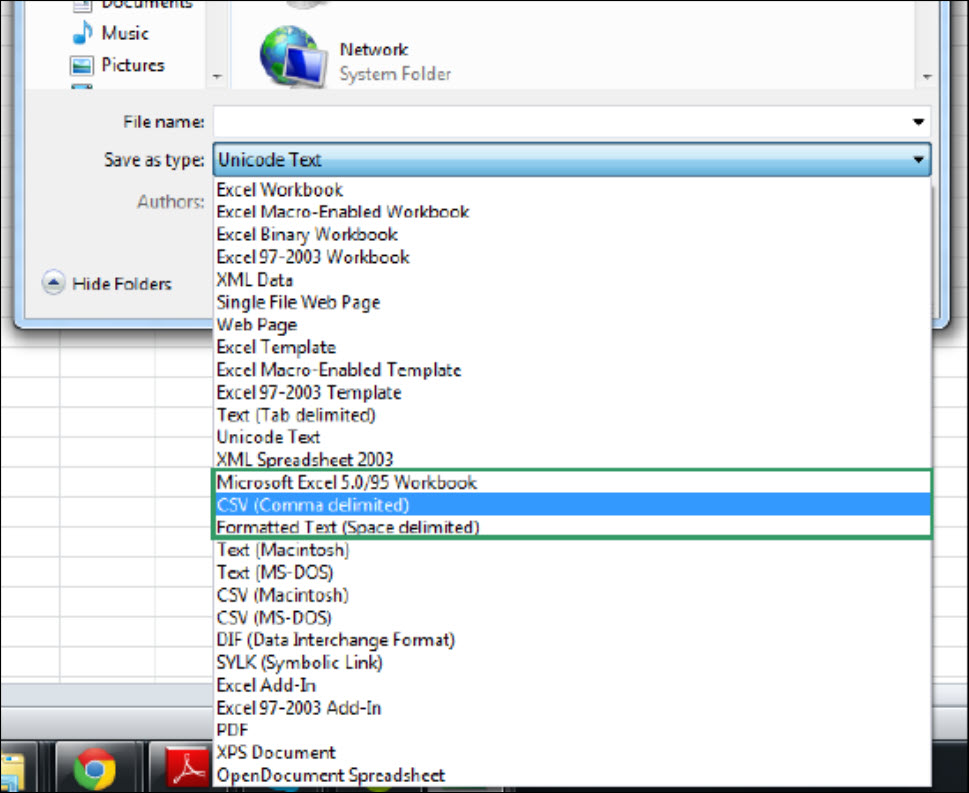Select Text (MS-DOS) format

coord(572,572)
